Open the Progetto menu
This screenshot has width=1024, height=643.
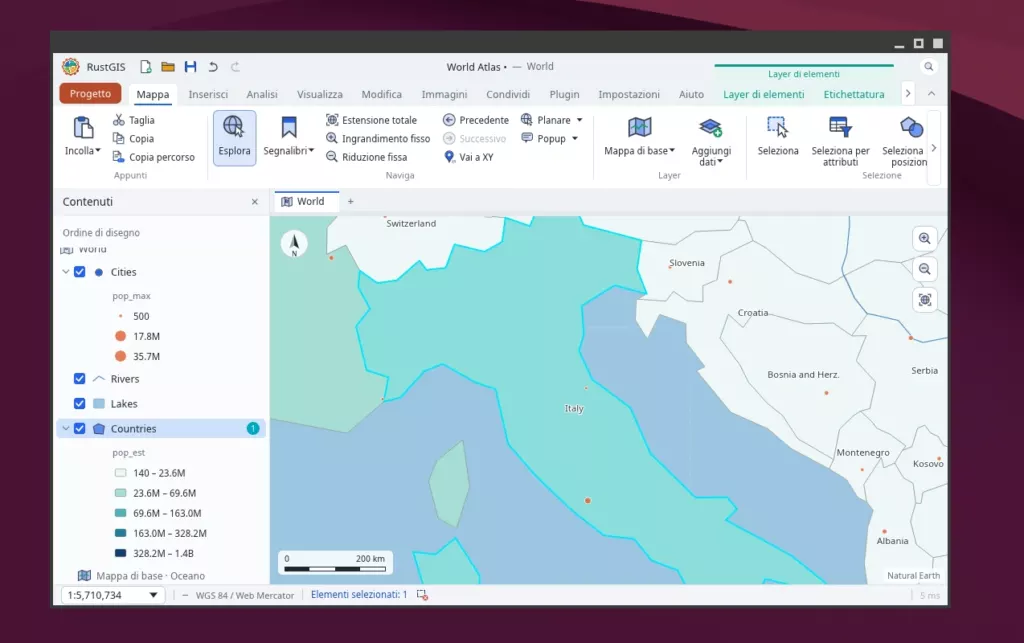90,93
